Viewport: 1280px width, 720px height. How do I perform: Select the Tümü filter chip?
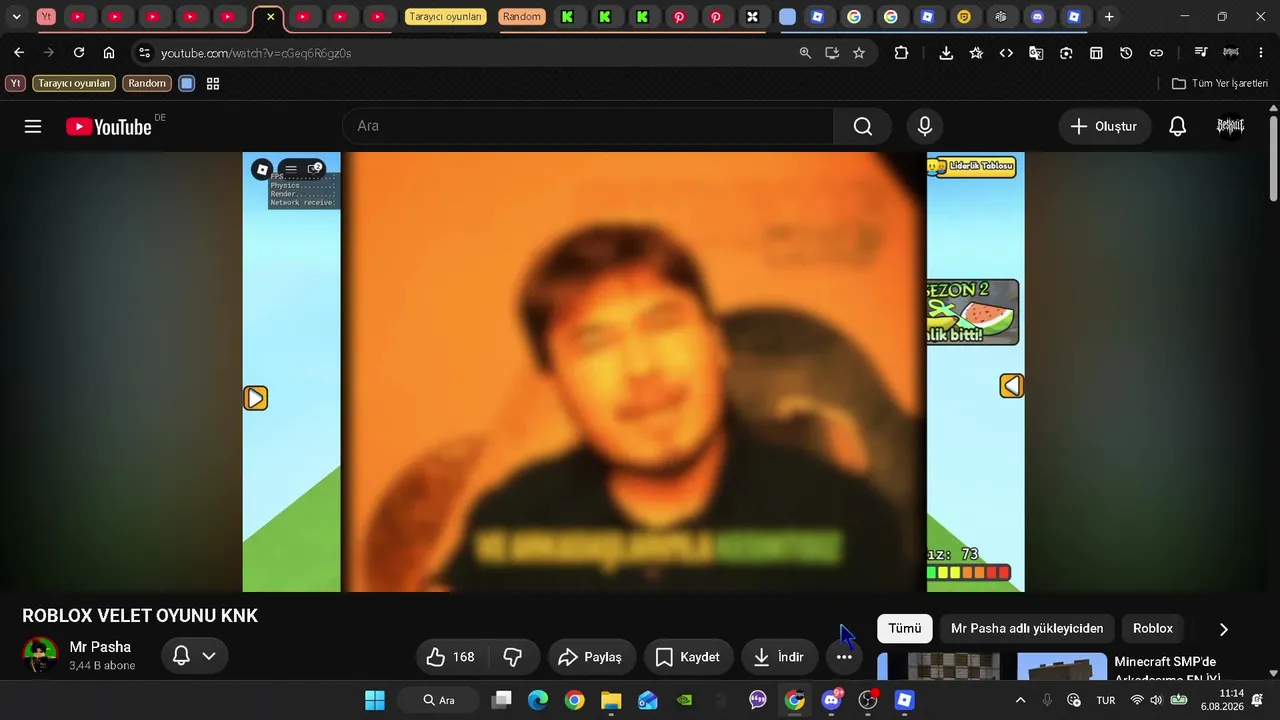[905, 628]
